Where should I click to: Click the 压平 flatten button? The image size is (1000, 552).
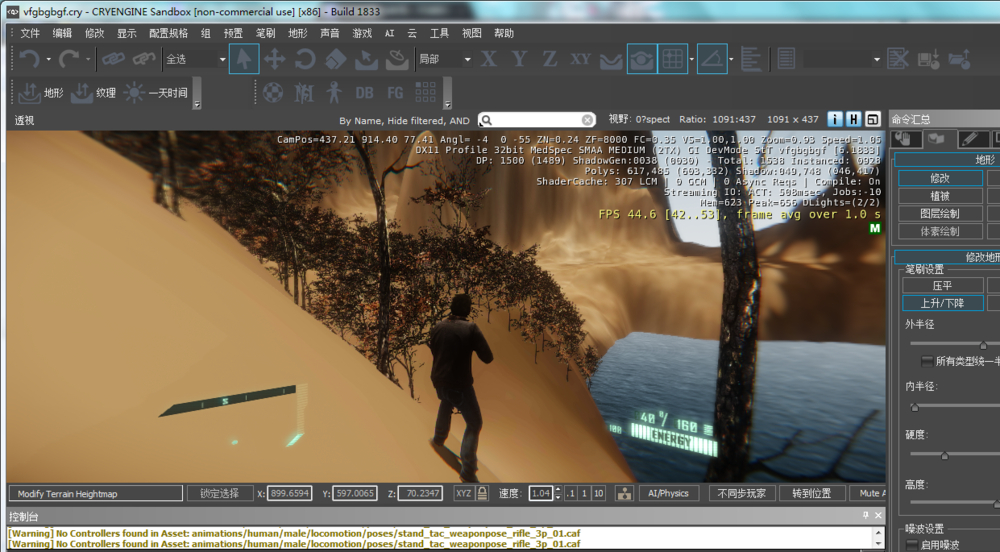(941, 285)
